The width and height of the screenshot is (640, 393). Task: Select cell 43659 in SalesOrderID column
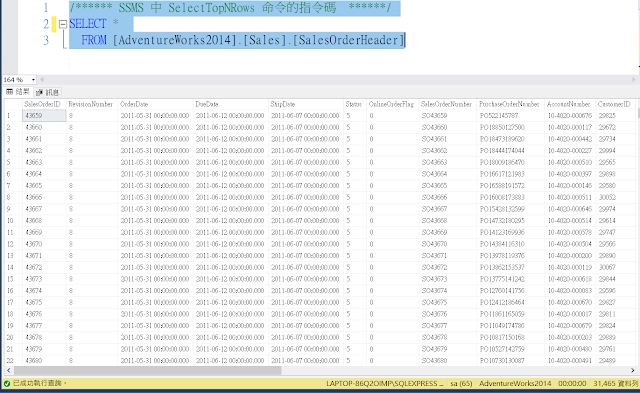[44, 116]
